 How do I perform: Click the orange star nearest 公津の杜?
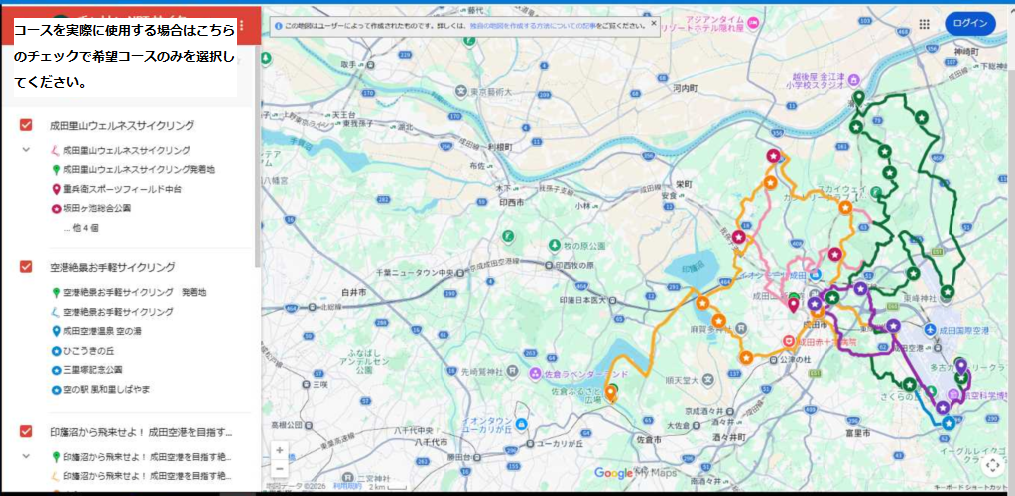pos(746,357)
